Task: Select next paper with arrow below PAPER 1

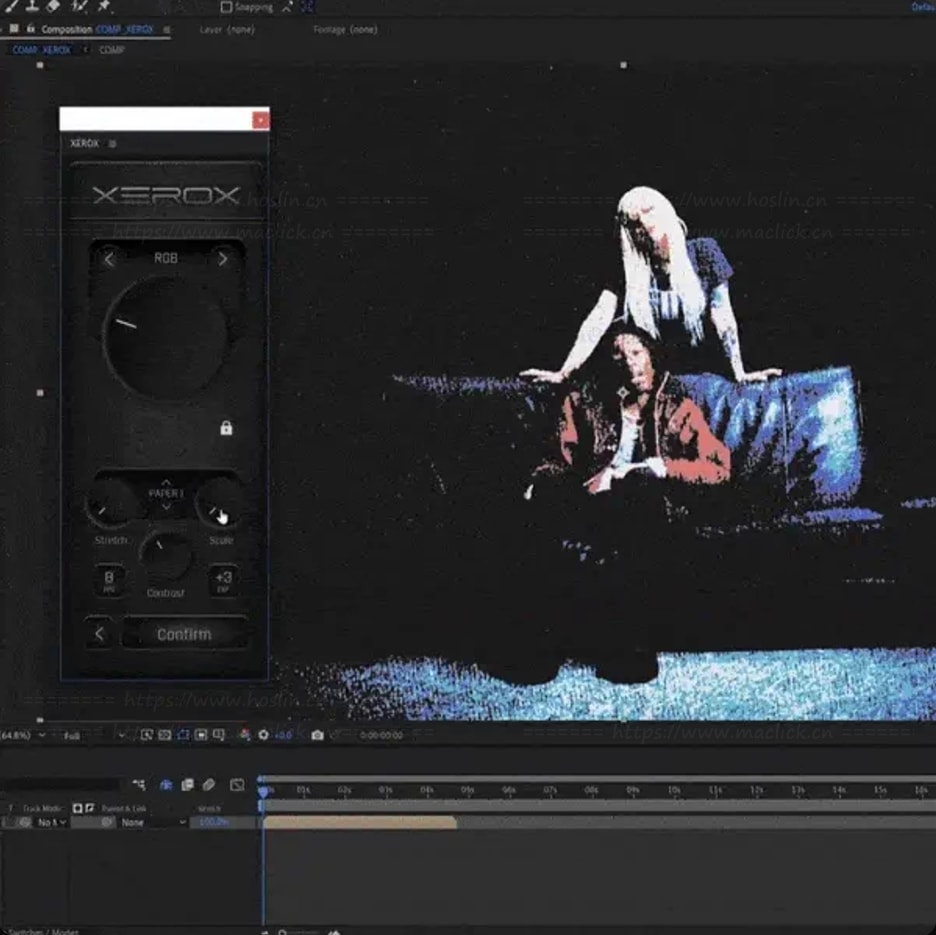Action: (x=166, y=506)
